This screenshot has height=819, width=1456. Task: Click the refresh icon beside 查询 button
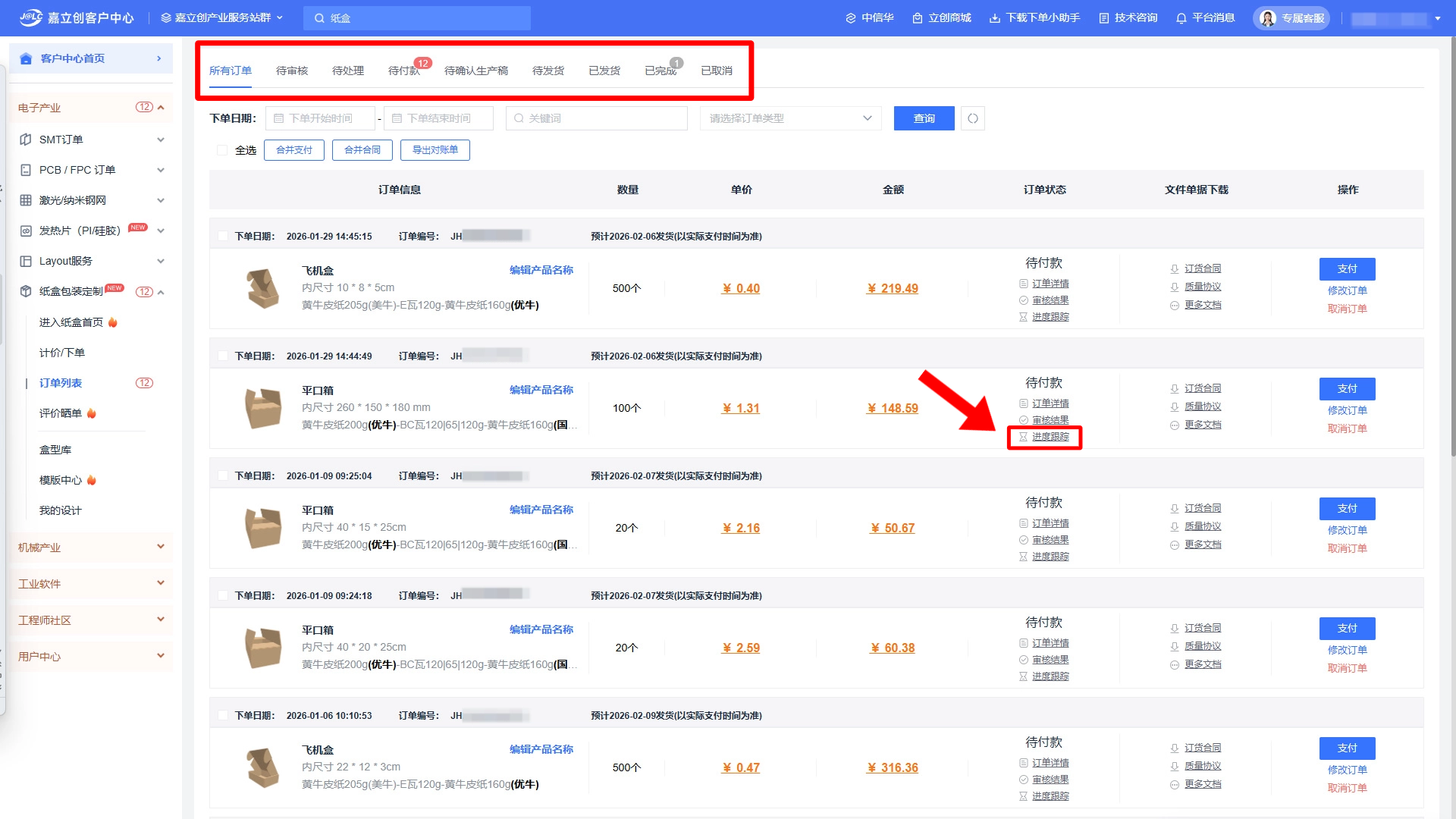973,118
